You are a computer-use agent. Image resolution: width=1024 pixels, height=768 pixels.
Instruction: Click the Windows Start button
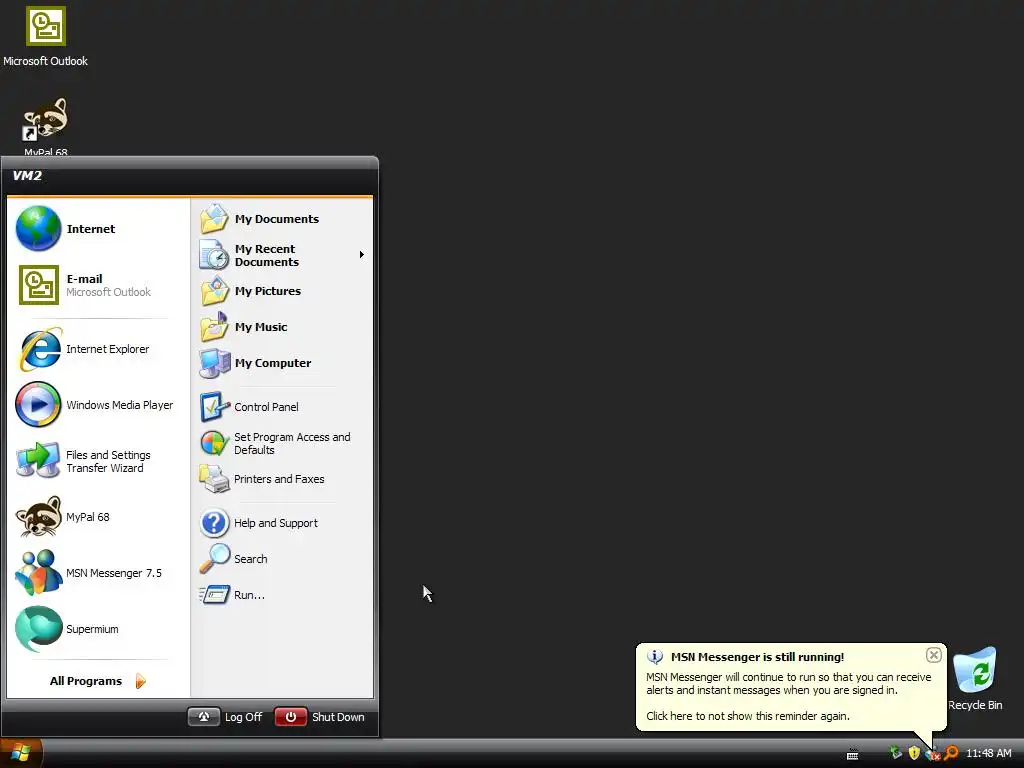pos(21,754)
